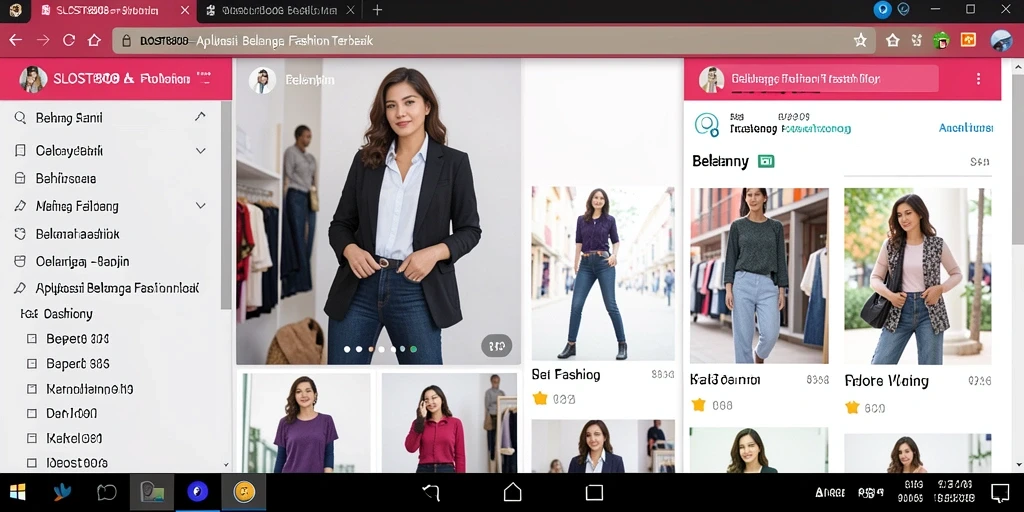
Task: Open the Windows Start menu
Action: [18, 492]
